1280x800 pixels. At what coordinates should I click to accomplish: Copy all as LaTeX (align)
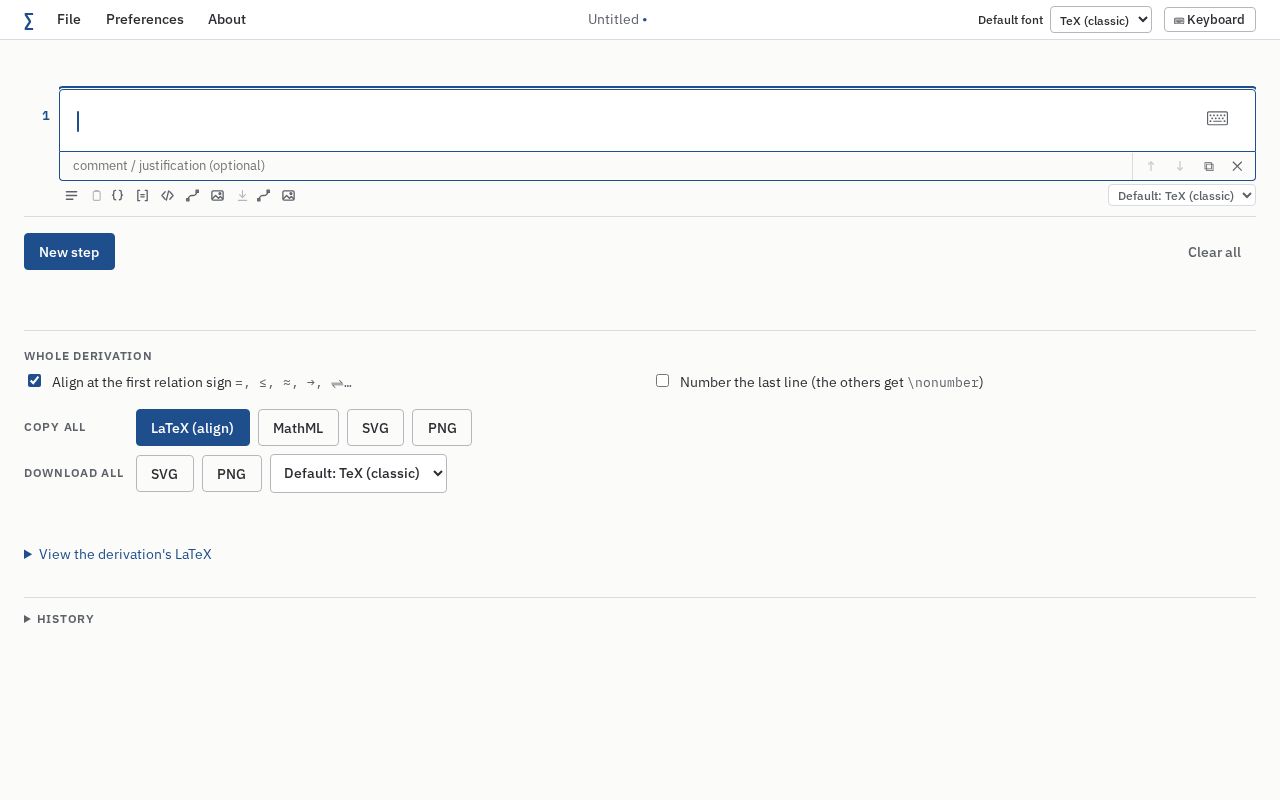(193, 428)
